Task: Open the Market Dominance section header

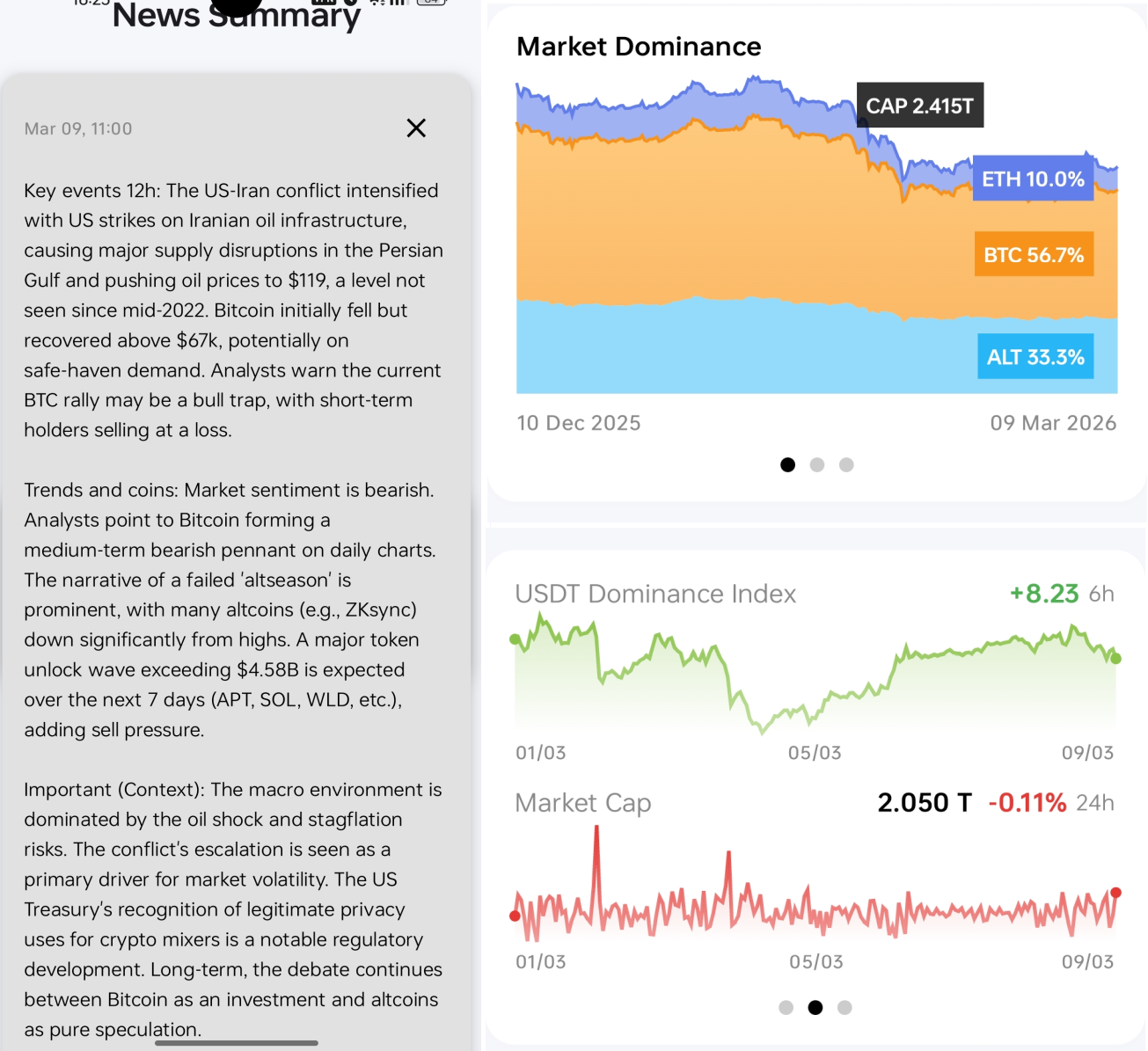Action: [639, 46]
